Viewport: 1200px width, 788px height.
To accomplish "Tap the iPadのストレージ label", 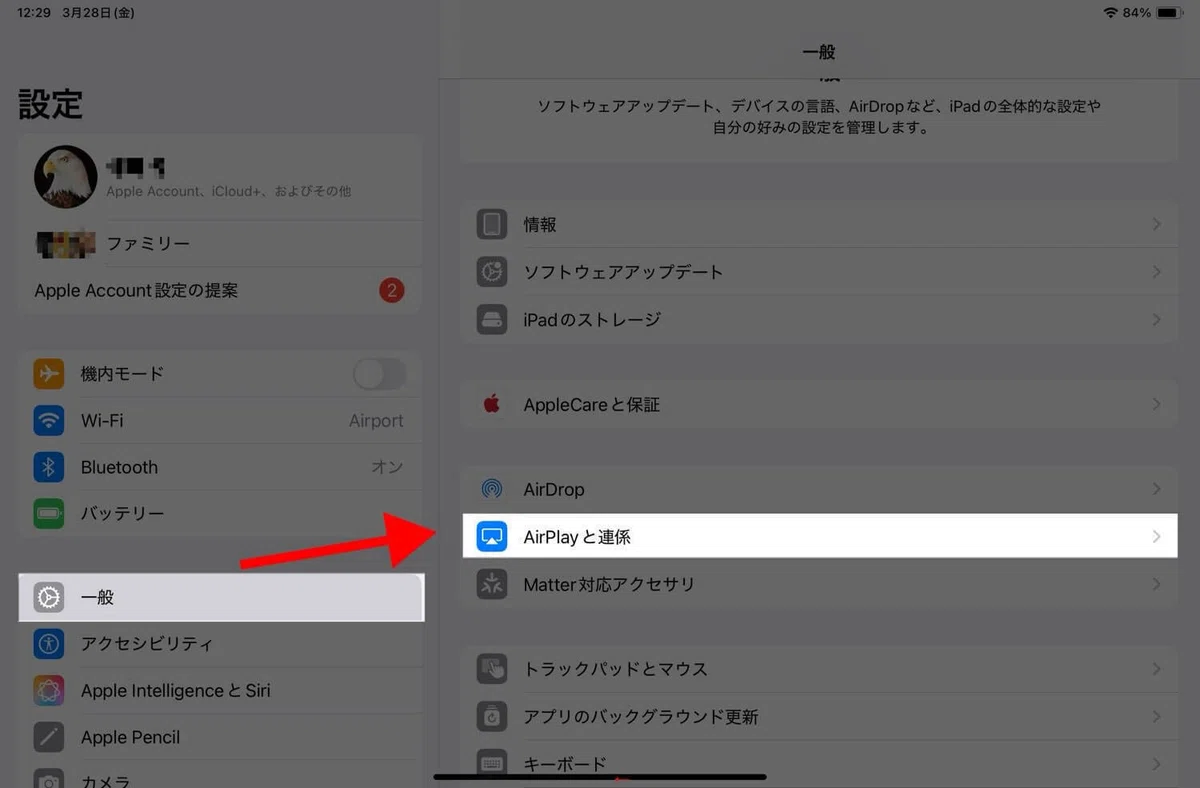I will [x=592, y=320].
